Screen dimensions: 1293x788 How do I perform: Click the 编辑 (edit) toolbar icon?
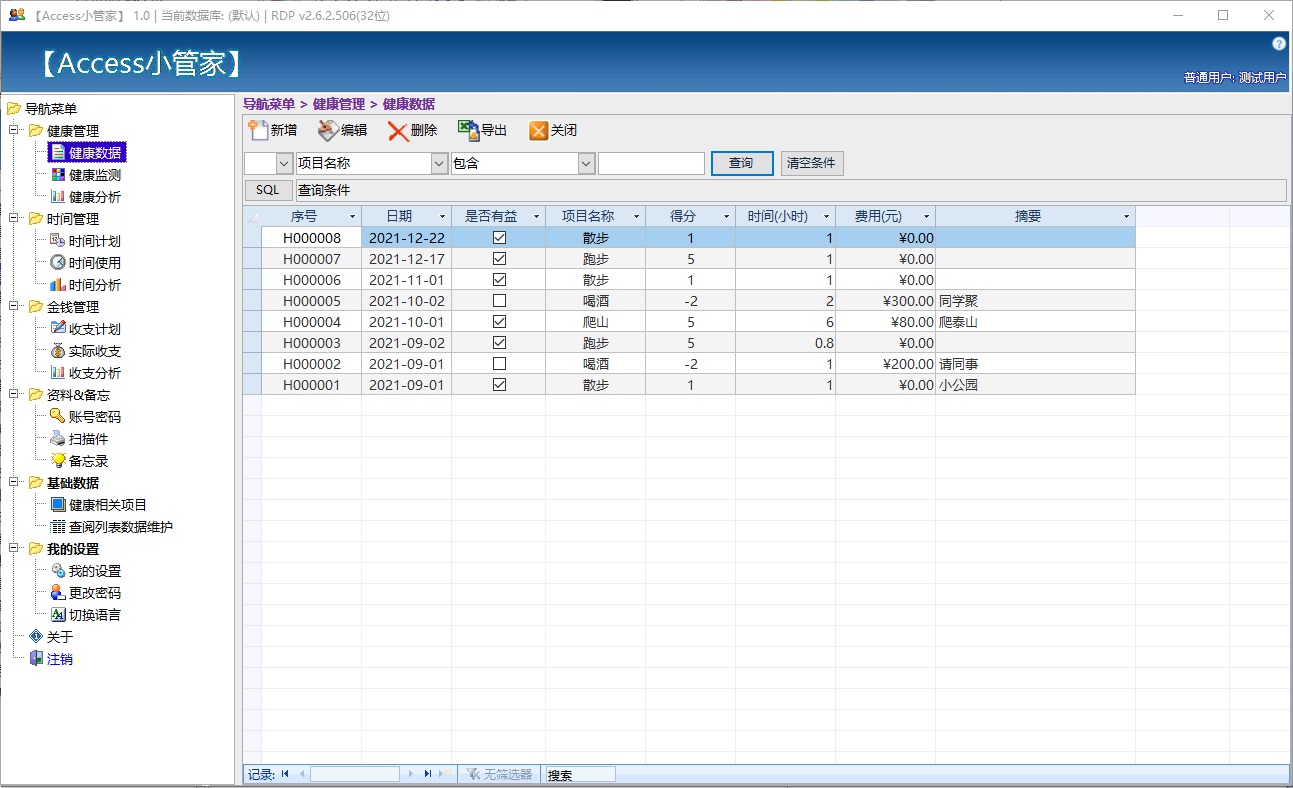329,130
